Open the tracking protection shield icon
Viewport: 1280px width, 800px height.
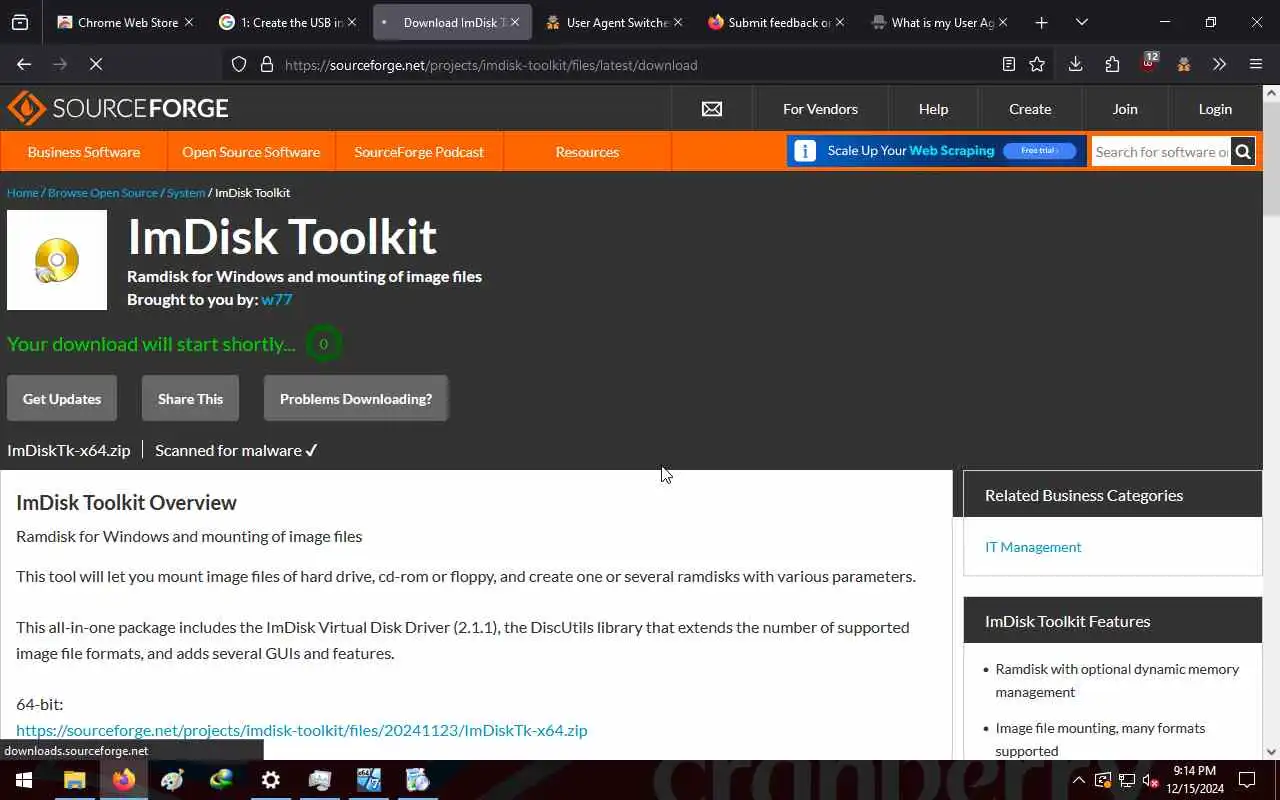tap(239, 64)
